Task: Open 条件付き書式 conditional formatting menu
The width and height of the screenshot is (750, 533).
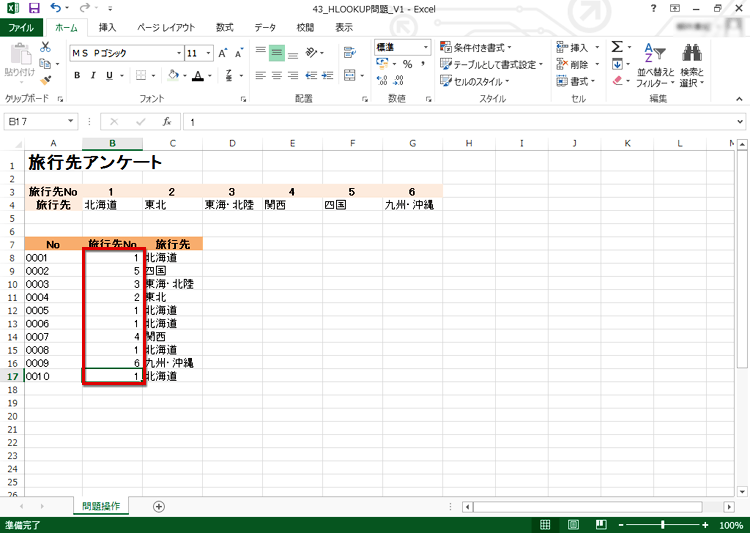Action: [475, 47]
